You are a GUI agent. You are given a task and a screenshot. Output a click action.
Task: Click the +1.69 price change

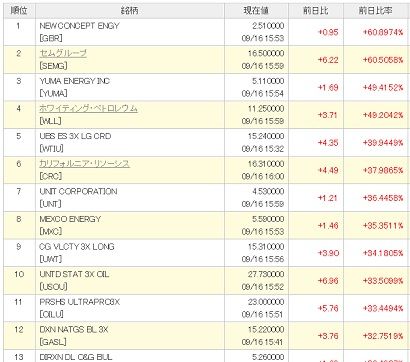(328, 88)
